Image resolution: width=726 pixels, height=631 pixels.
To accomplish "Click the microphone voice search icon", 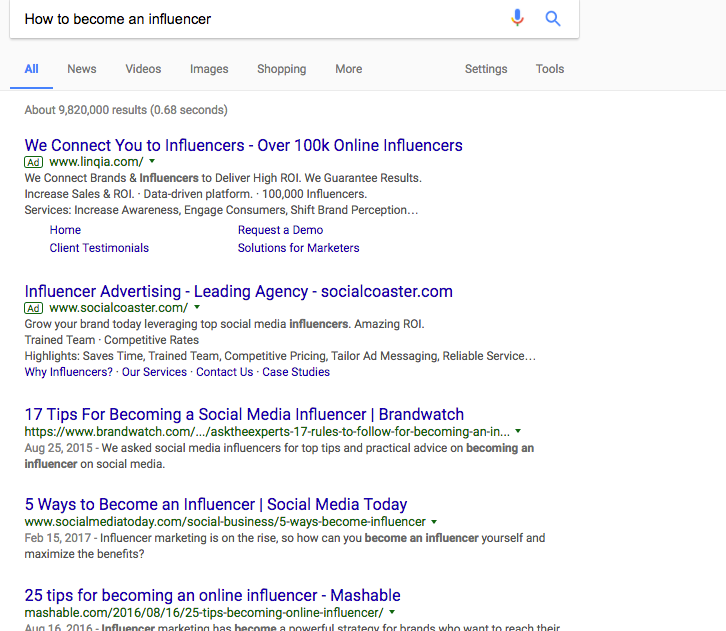I will point(517,18).
